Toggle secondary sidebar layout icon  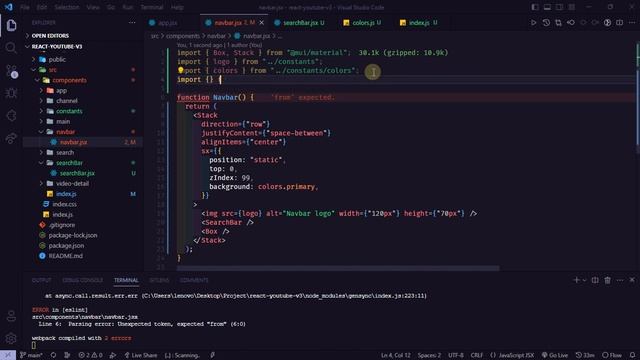(x=560, y=7)
